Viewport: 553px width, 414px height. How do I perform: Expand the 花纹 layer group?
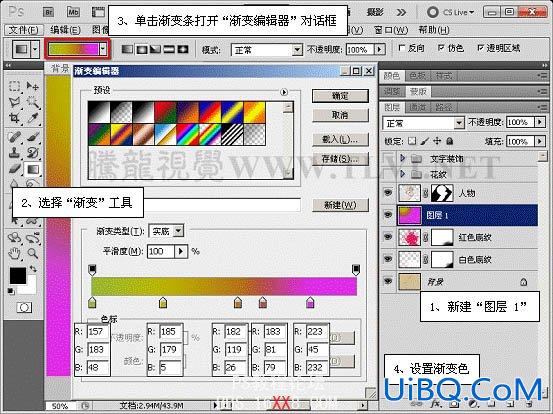(402, 174)
